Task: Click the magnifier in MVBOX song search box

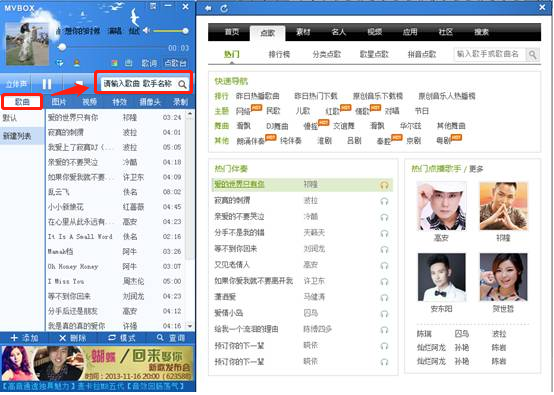Action: pos(182,84)
